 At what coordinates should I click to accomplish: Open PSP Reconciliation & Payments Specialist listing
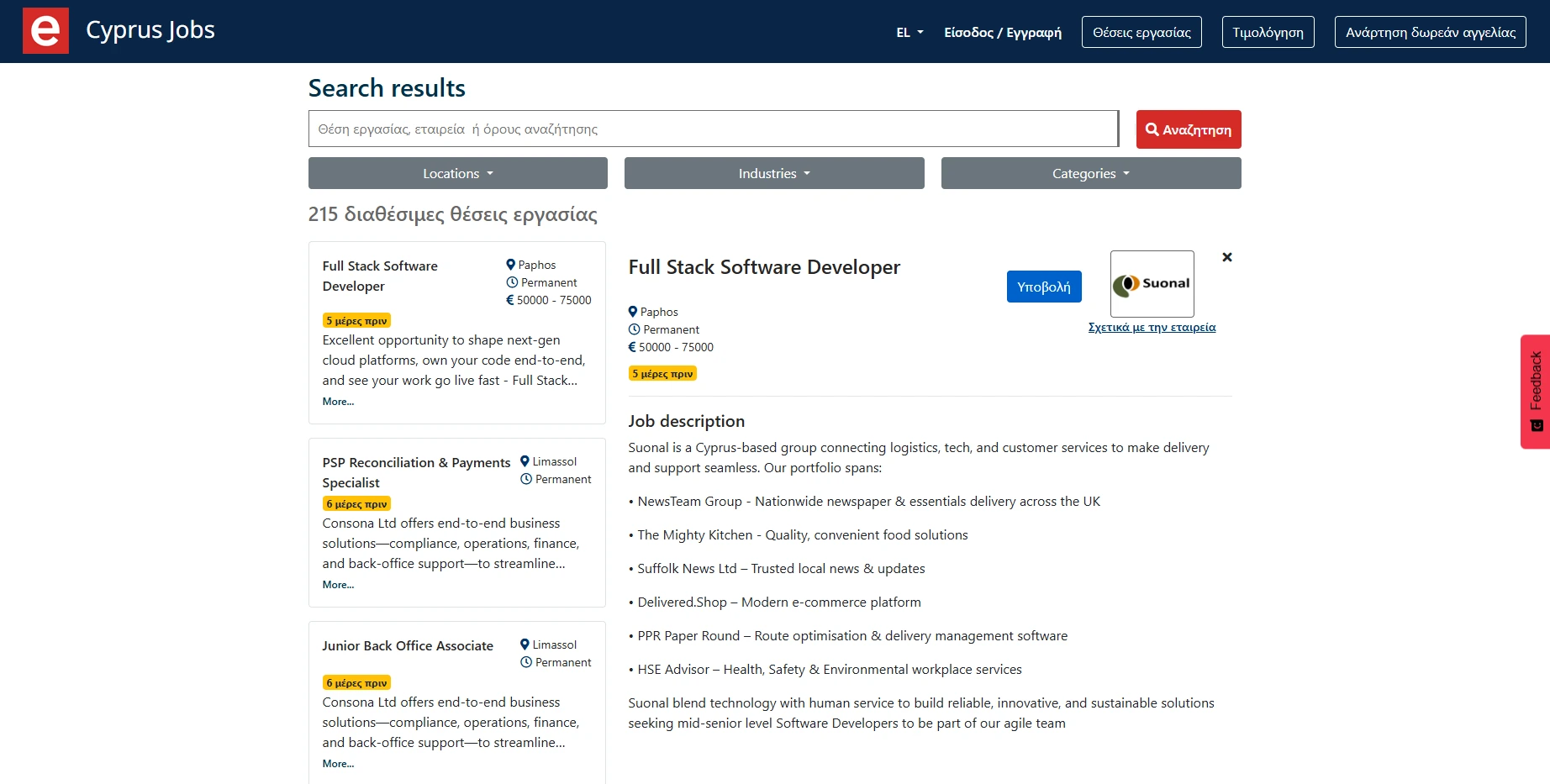(416, 472)
